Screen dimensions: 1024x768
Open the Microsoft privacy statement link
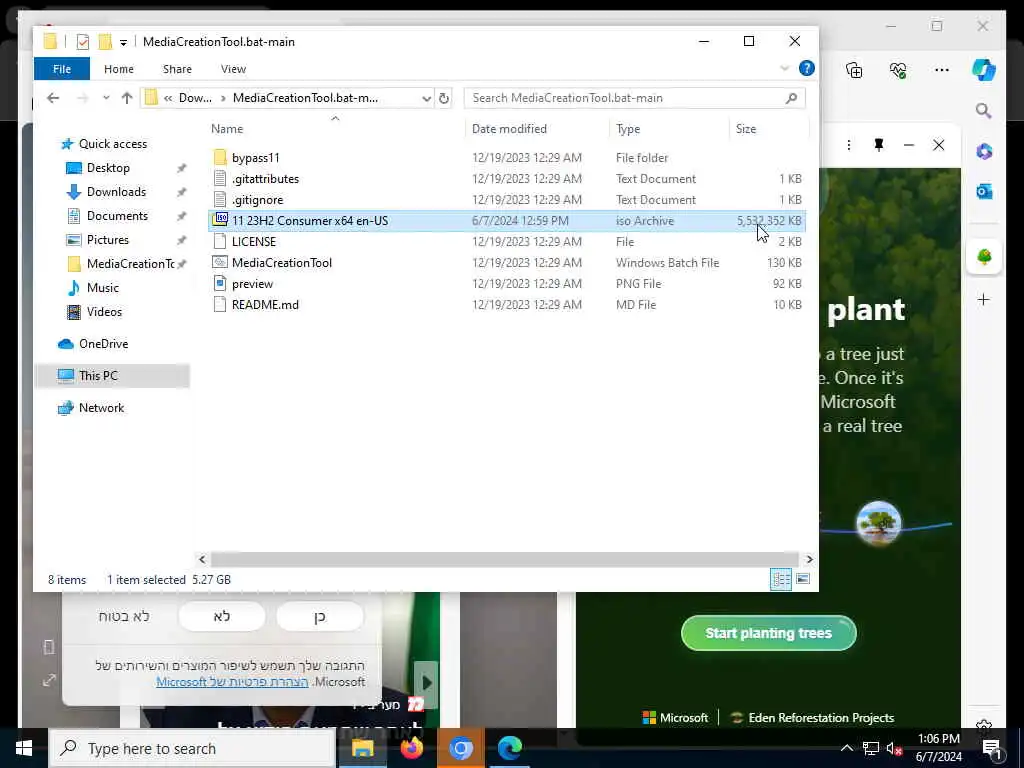pyautogui.click(x=232, y=681)
